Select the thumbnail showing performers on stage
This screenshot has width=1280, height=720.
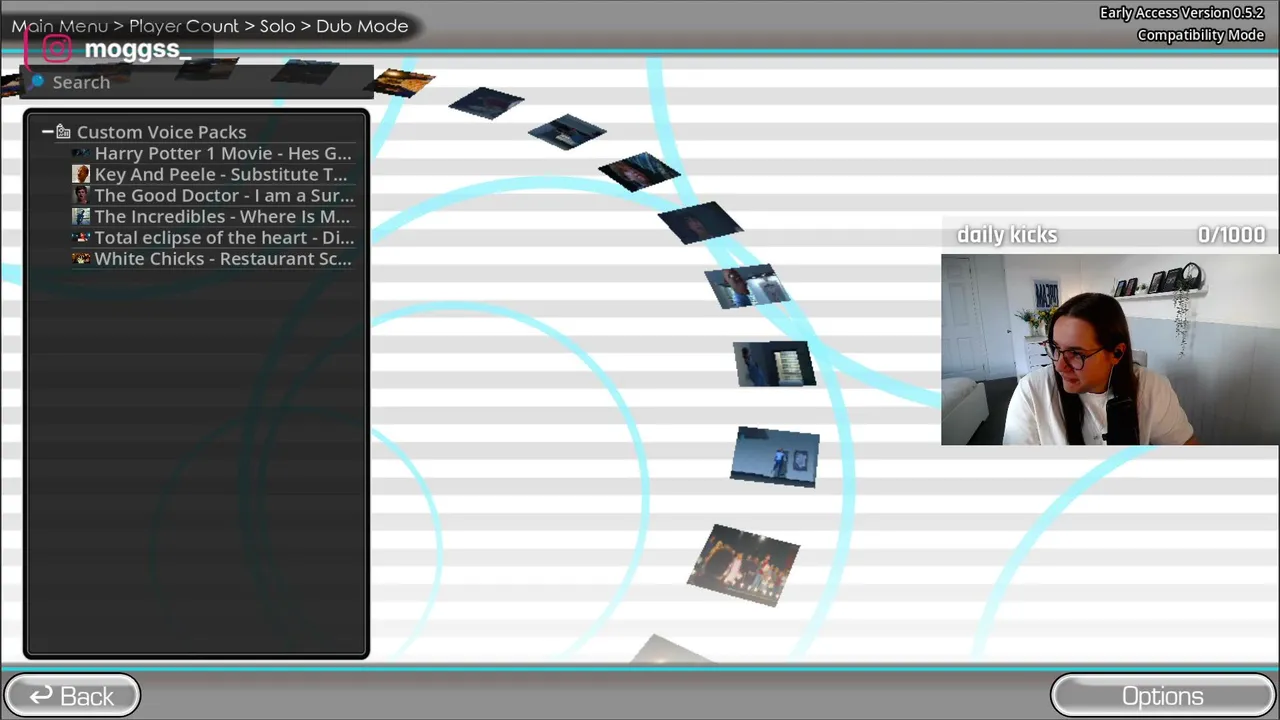point(743,565)
